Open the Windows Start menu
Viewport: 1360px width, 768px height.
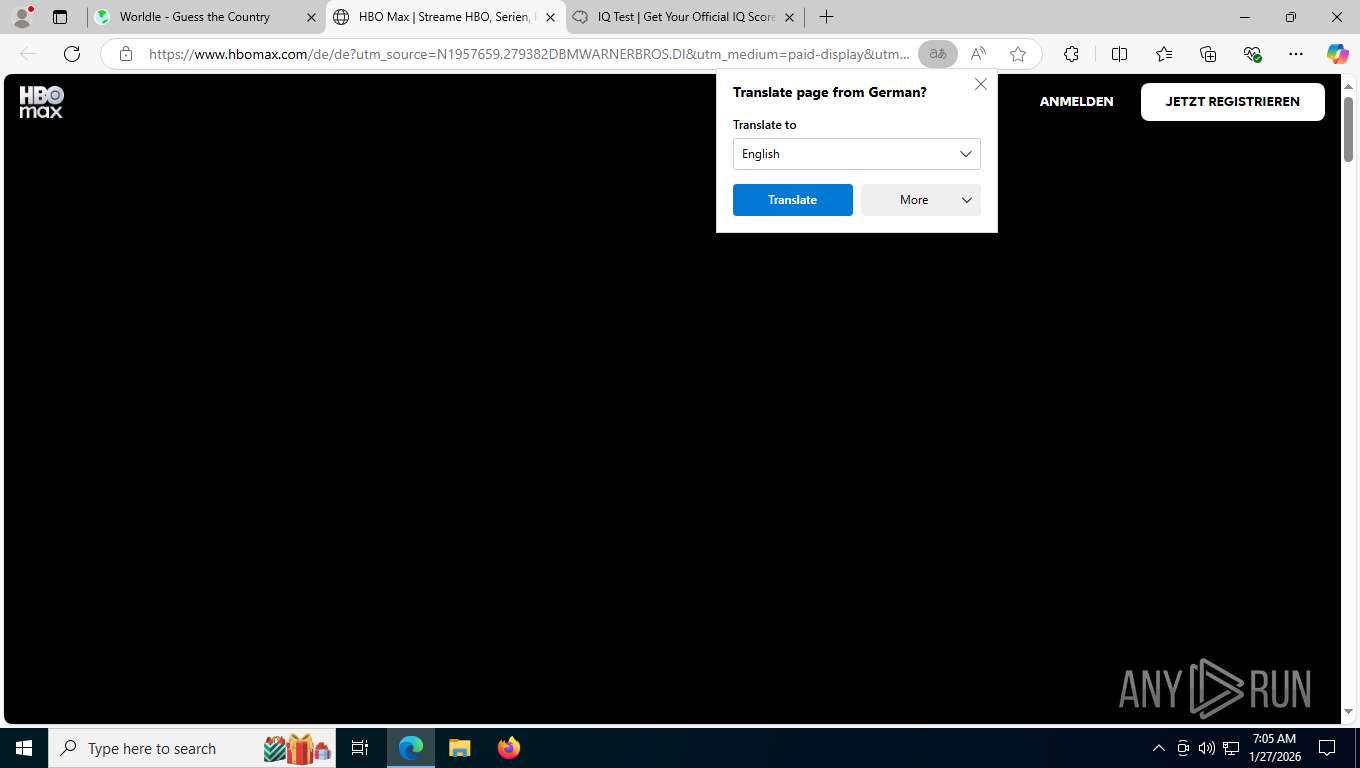(24, 748)
